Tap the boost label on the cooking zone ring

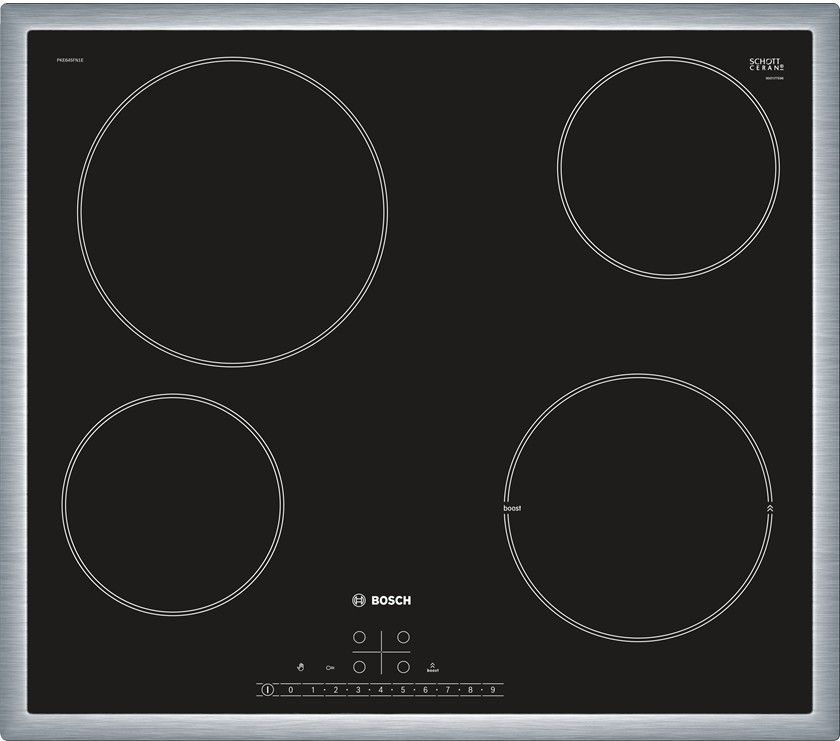[512, 508]
